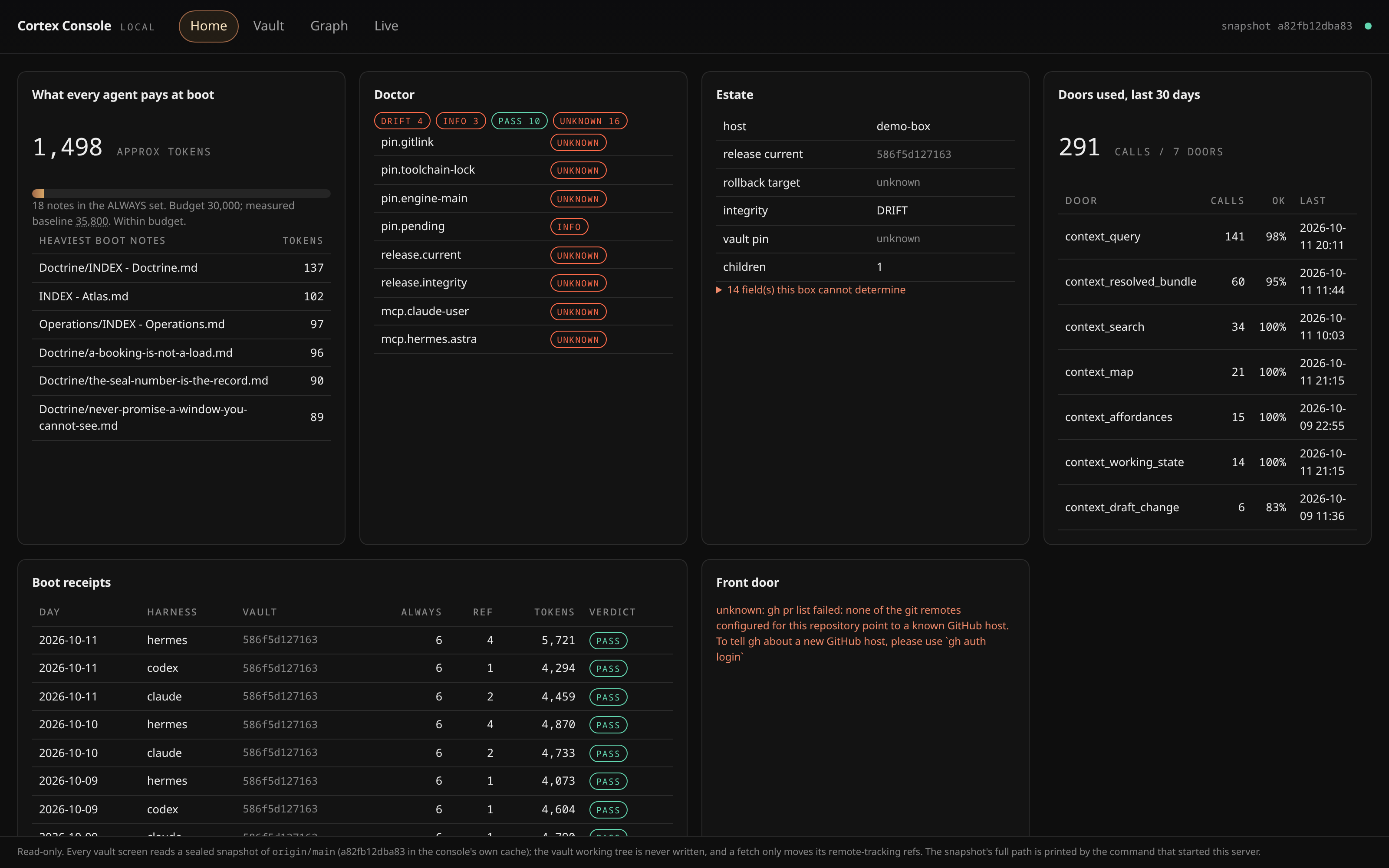Click the CALLS column header in Doors
This screenshot has width=1389, height=868.
coord(1227,201)
